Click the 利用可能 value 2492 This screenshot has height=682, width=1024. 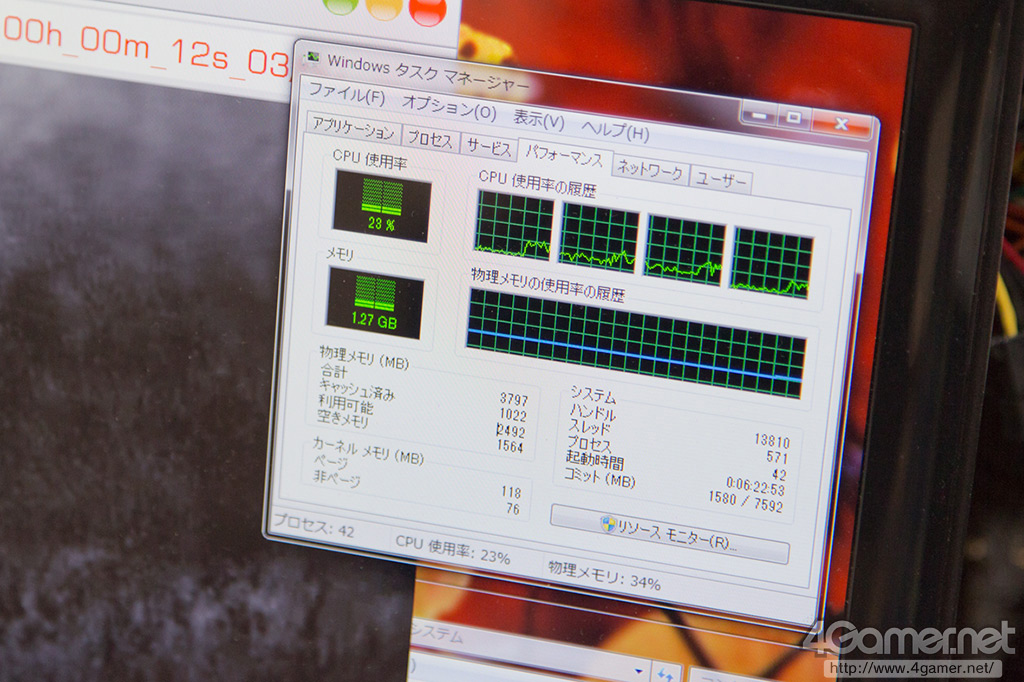point(511,430)
